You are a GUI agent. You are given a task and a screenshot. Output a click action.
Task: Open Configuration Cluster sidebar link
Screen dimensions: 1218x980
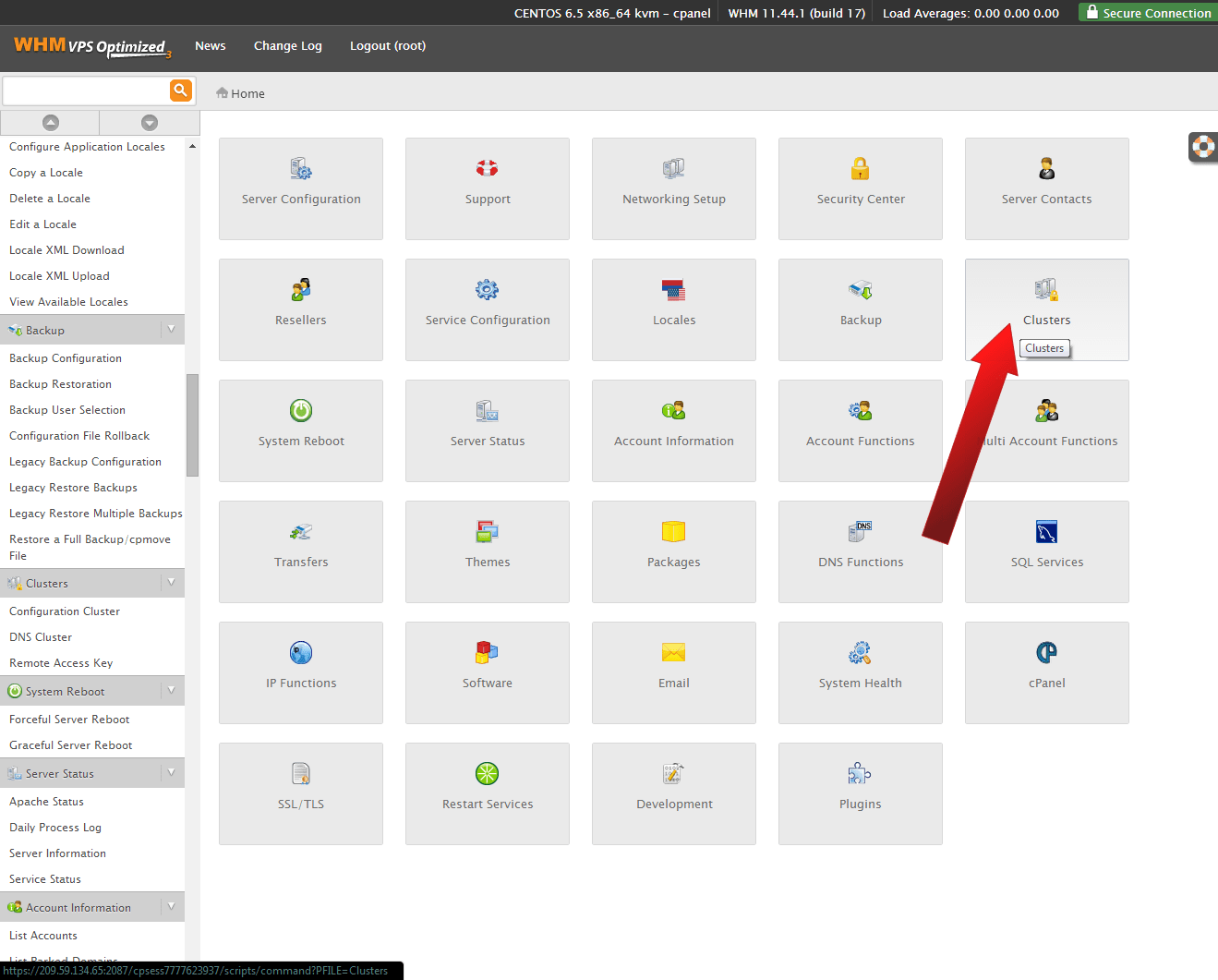tap(65, 611)
